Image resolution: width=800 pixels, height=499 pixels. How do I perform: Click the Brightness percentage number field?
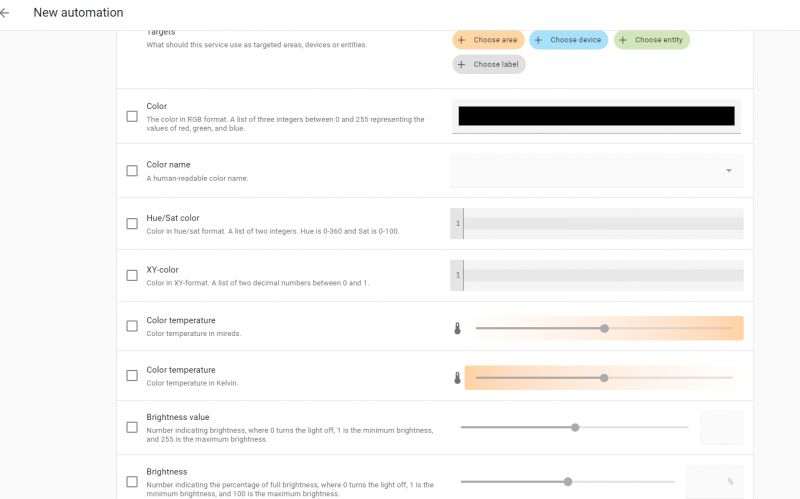click(x=708, y=481)
